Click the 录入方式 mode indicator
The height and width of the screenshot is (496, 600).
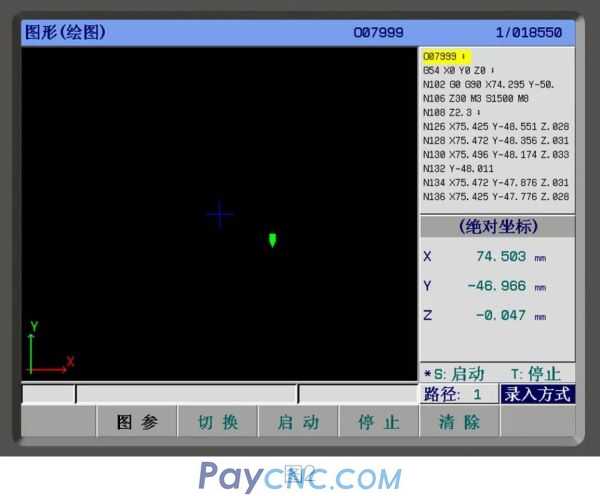coord(538,394)
